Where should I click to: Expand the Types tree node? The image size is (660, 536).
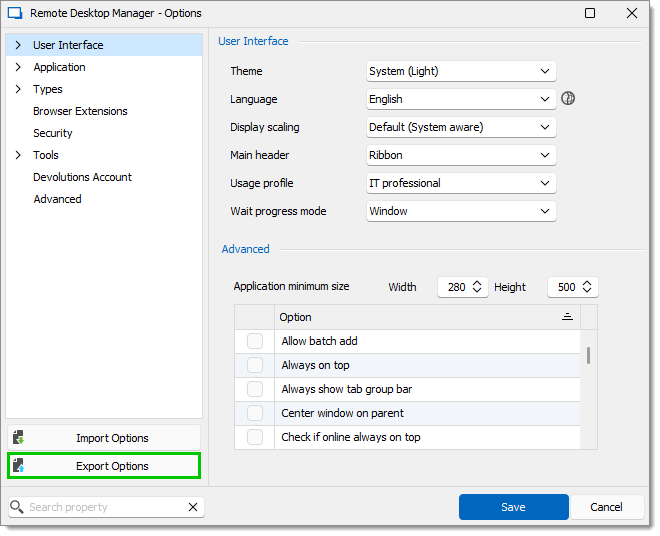(18, 89)
